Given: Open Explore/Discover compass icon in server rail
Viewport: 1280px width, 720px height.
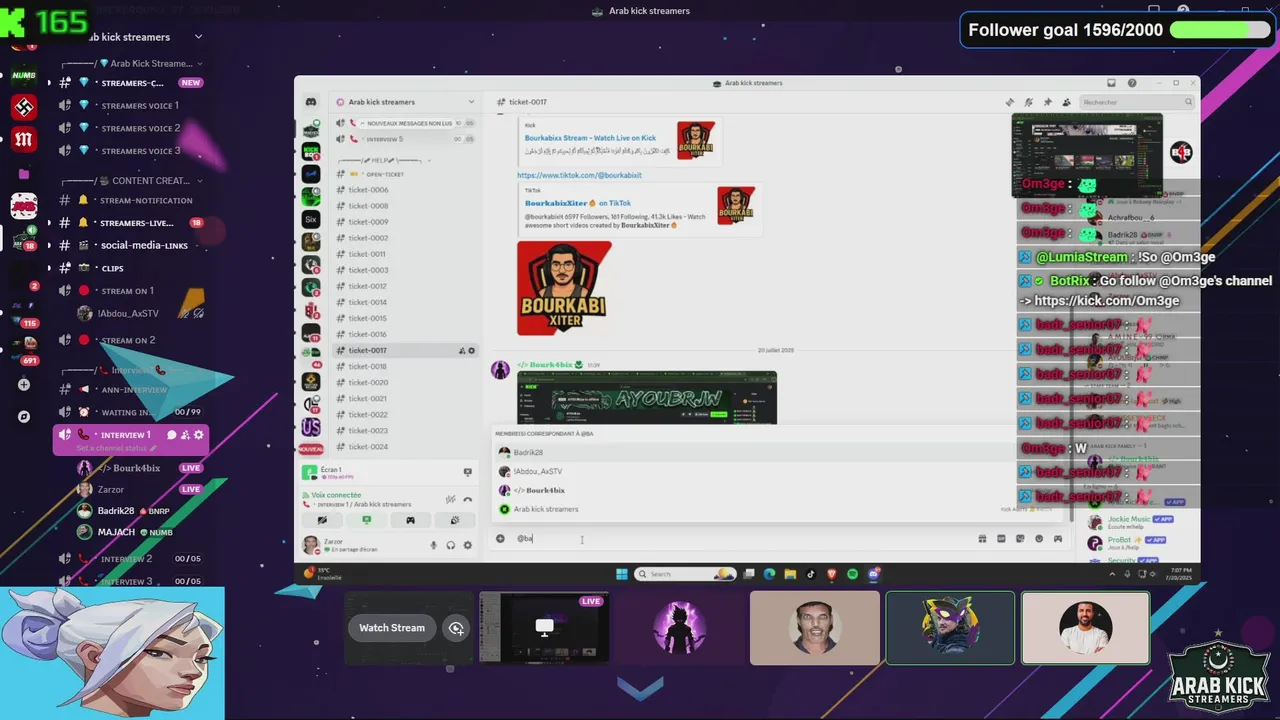Looking at the screenshot, I should 24,416.
